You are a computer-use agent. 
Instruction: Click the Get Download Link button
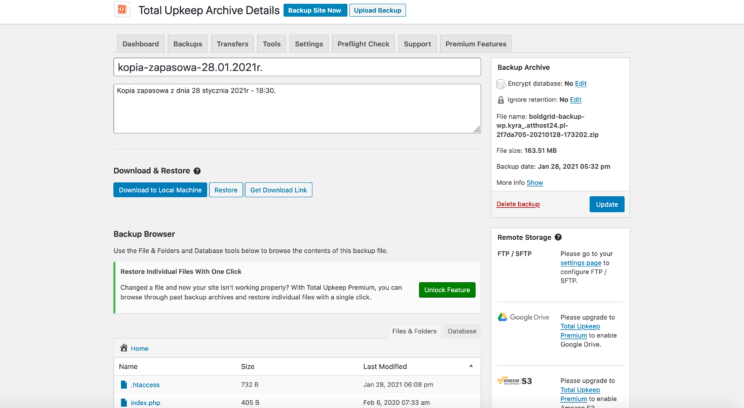pyautogui.click(x=279, y=190)
